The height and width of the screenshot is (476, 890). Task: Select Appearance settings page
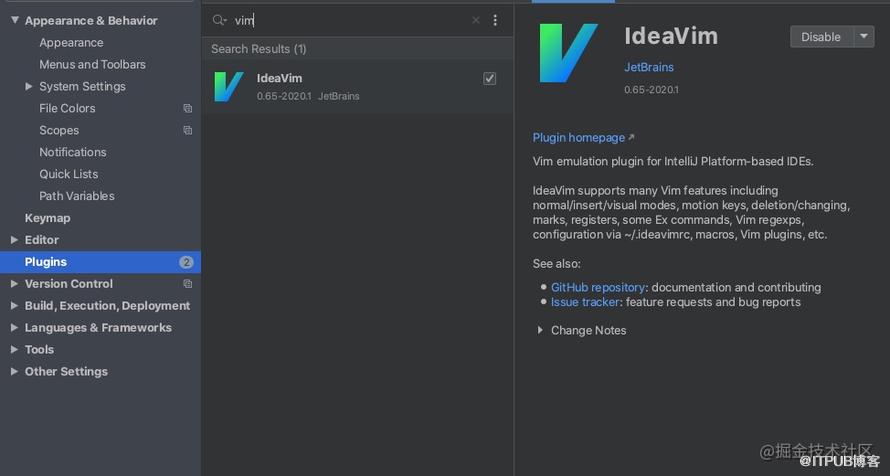point(71,43)
